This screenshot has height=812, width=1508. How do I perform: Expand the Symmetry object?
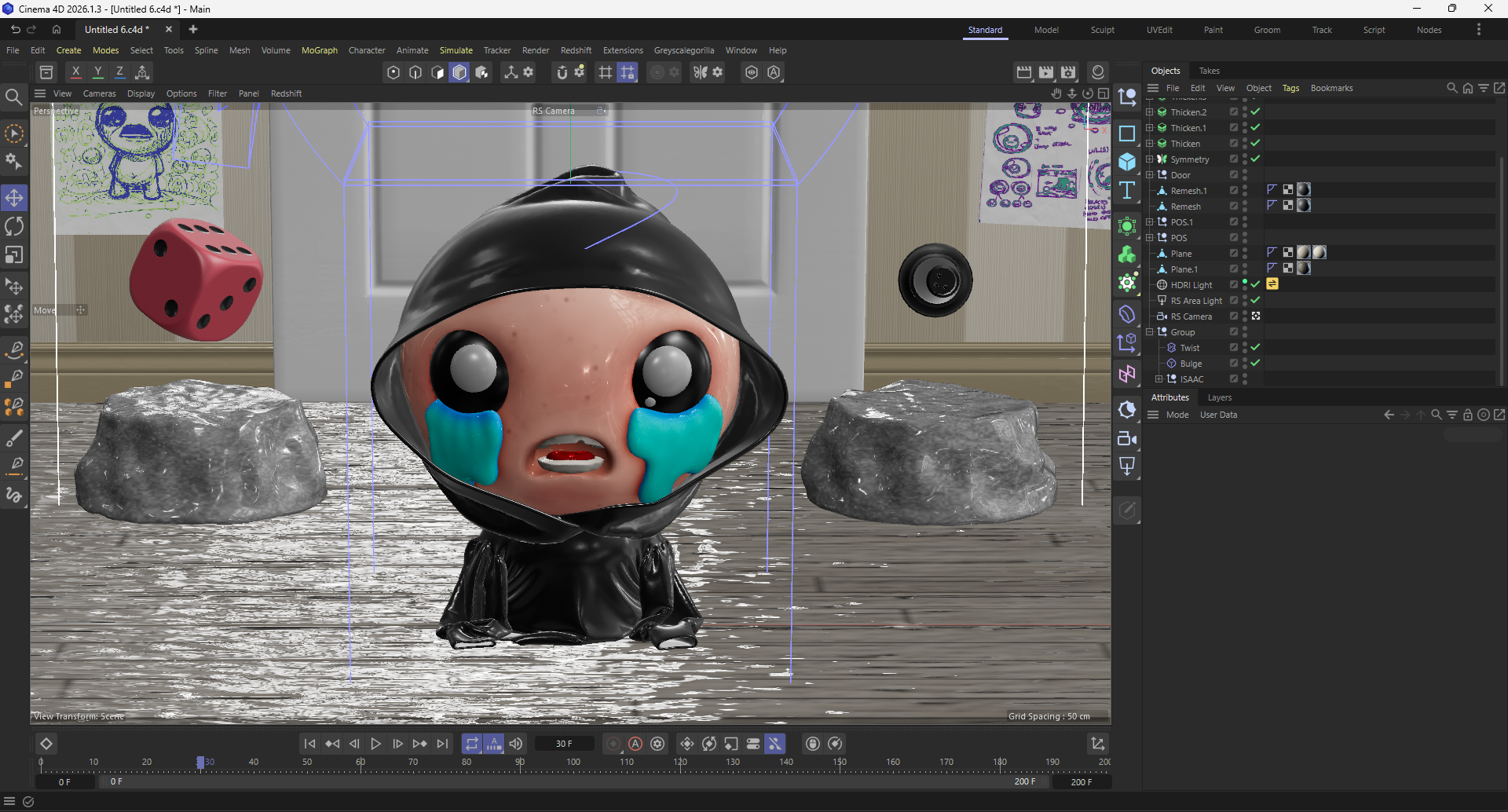(x=1150, y=159)
